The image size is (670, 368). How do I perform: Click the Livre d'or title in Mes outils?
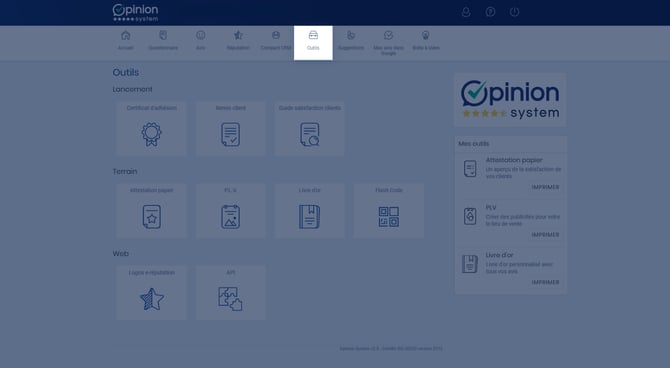500,255
